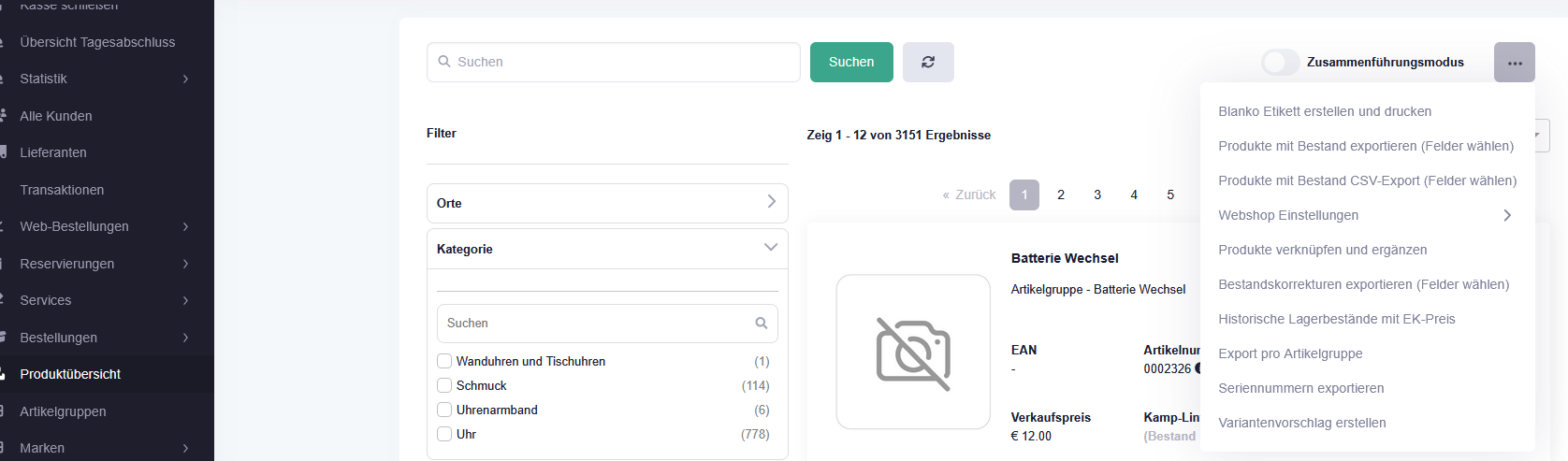Collapse the Kategorie filter section

[770, 248]
